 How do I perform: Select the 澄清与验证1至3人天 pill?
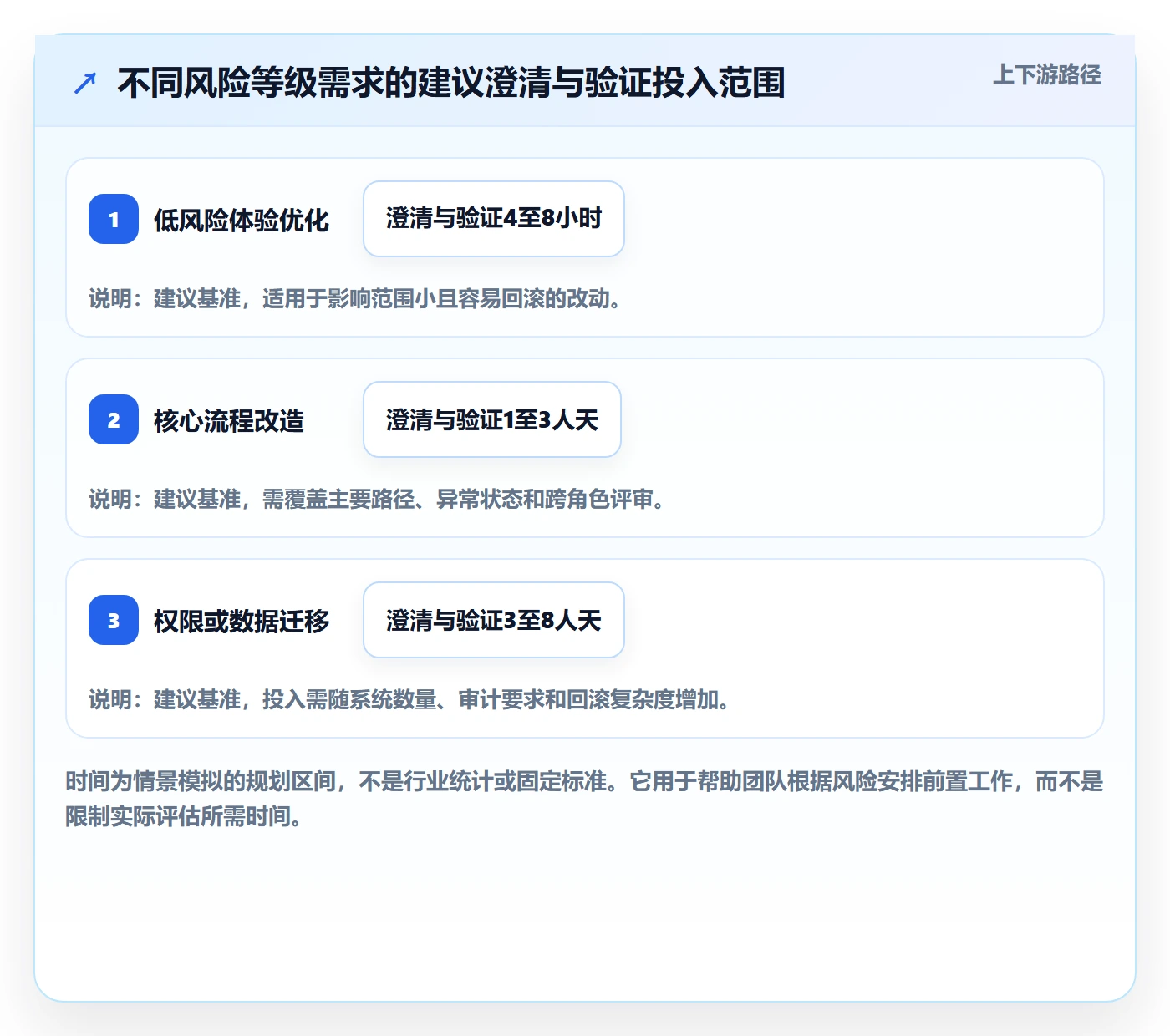pyautogui.click(x=492, y=419)
